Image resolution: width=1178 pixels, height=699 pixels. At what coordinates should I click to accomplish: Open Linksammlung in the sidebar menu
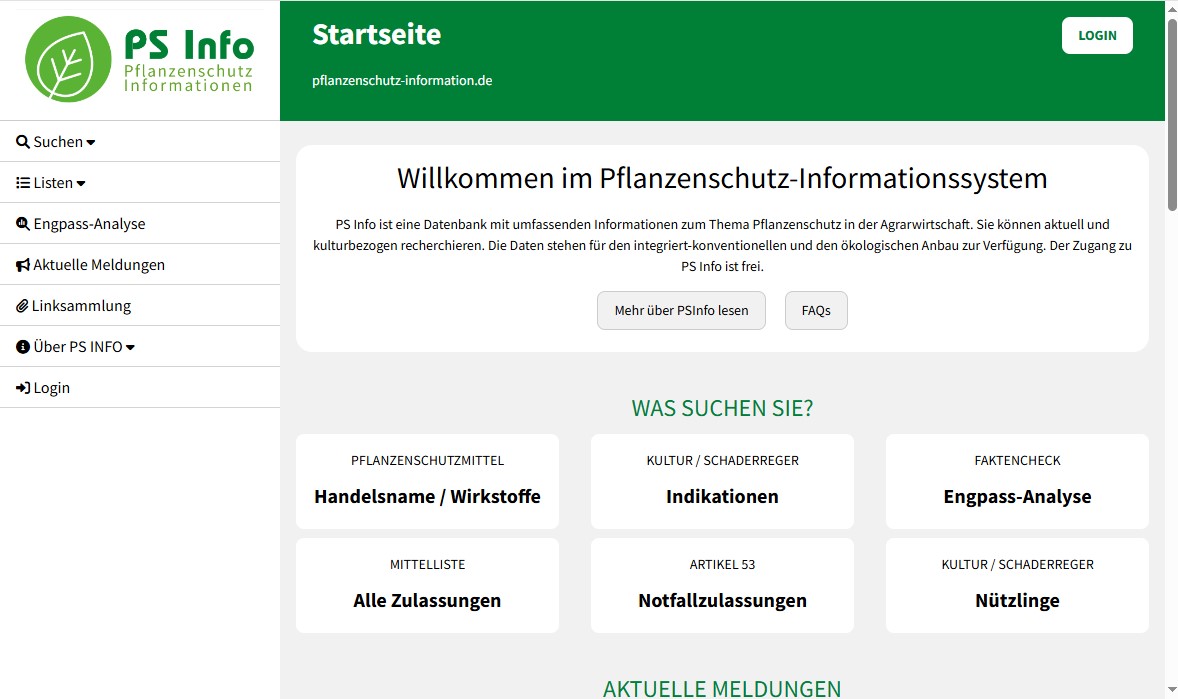point(81,306)
